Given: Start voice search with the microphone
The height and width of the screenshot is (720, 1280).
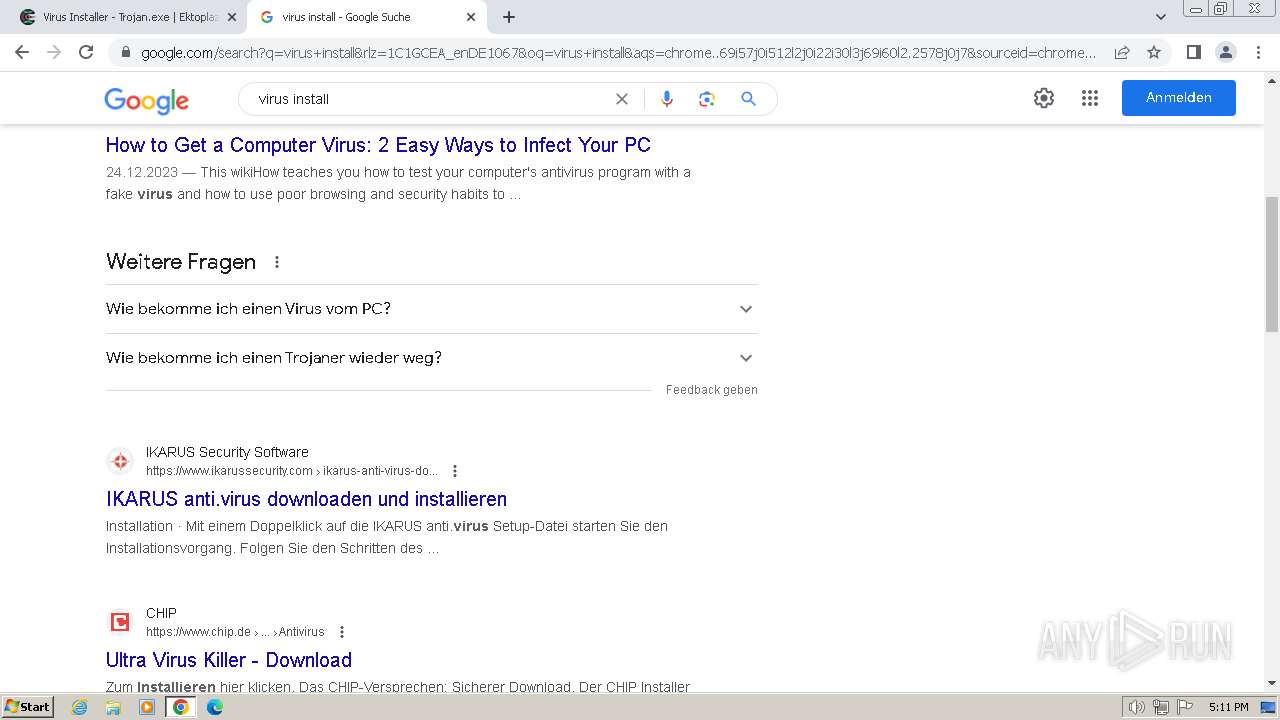Looking at the screenshot, I should click(667, 99).
